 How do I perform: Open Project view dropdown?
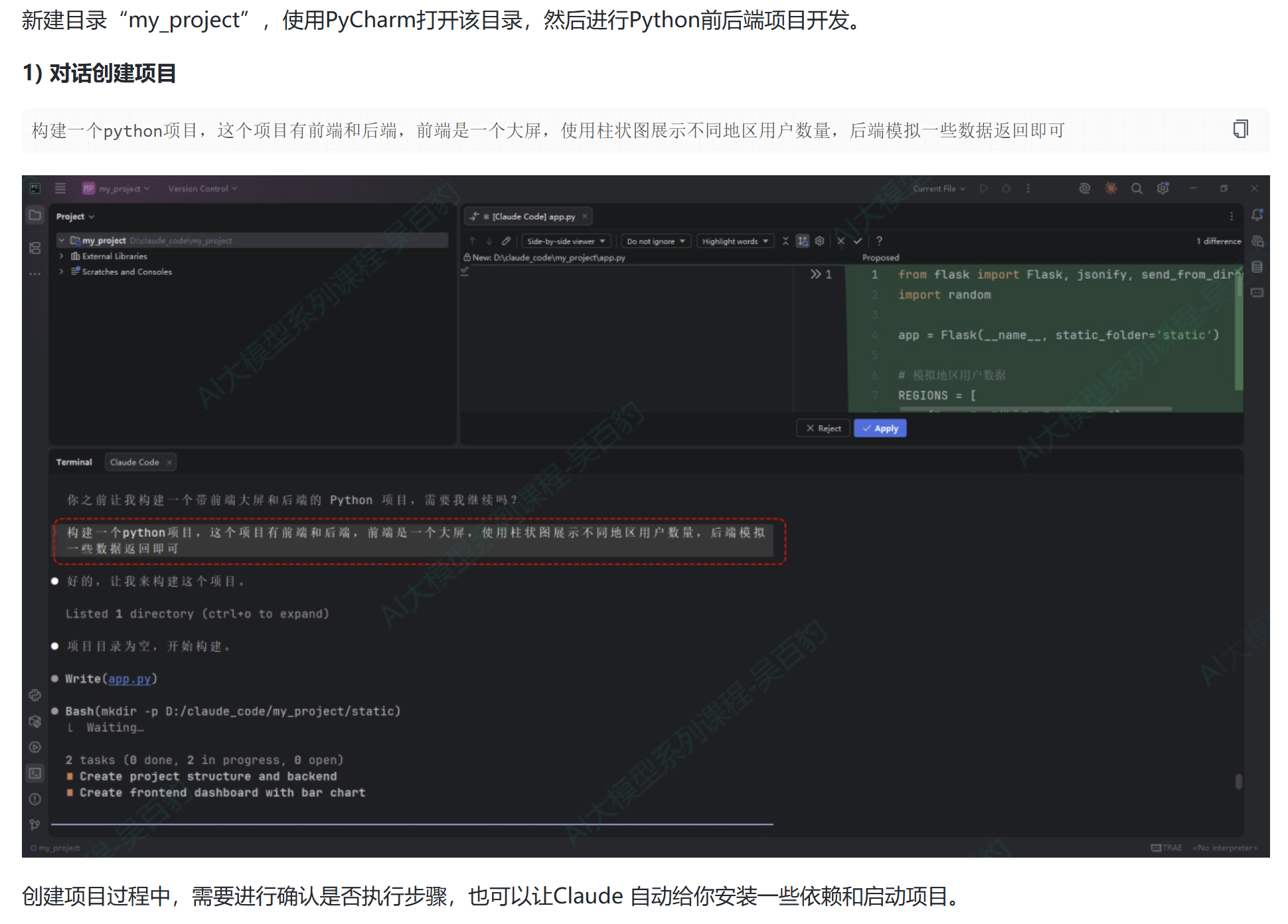(x=75, y=216)
